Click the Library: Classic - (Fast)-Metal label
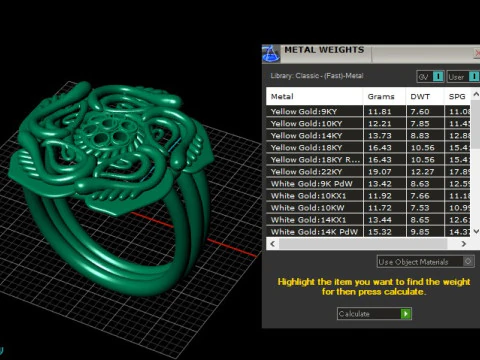 point(317,76)
